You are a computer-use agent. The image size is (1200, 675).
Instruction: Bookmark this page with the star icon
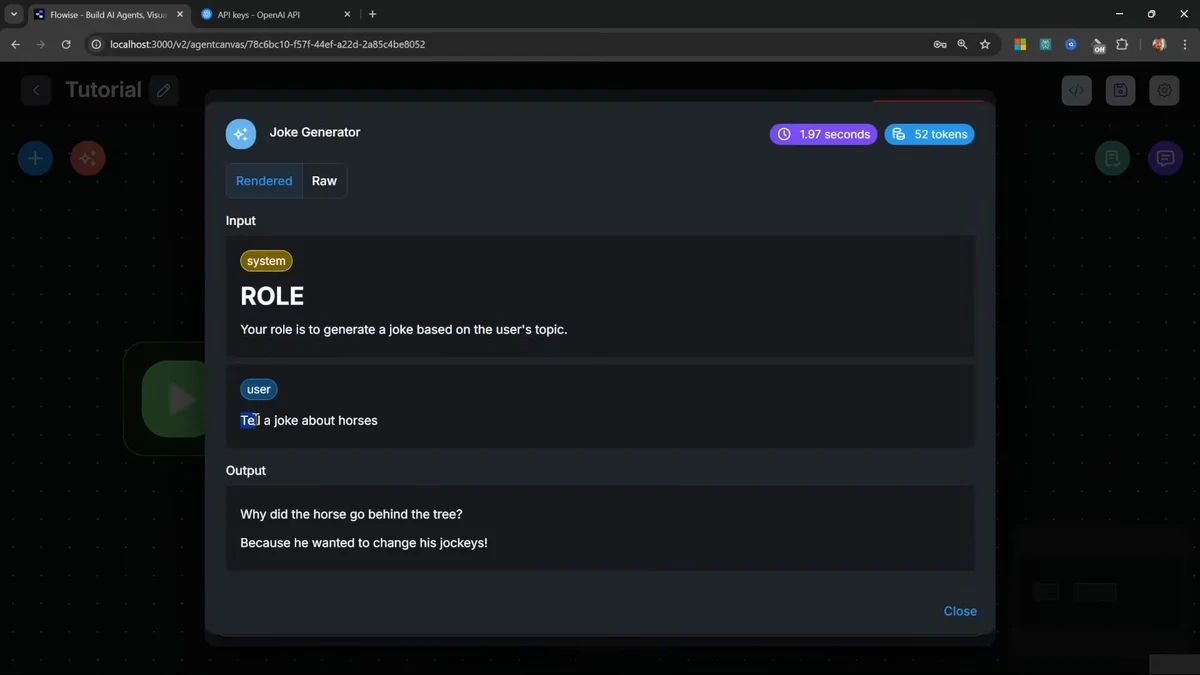(985, 44)
